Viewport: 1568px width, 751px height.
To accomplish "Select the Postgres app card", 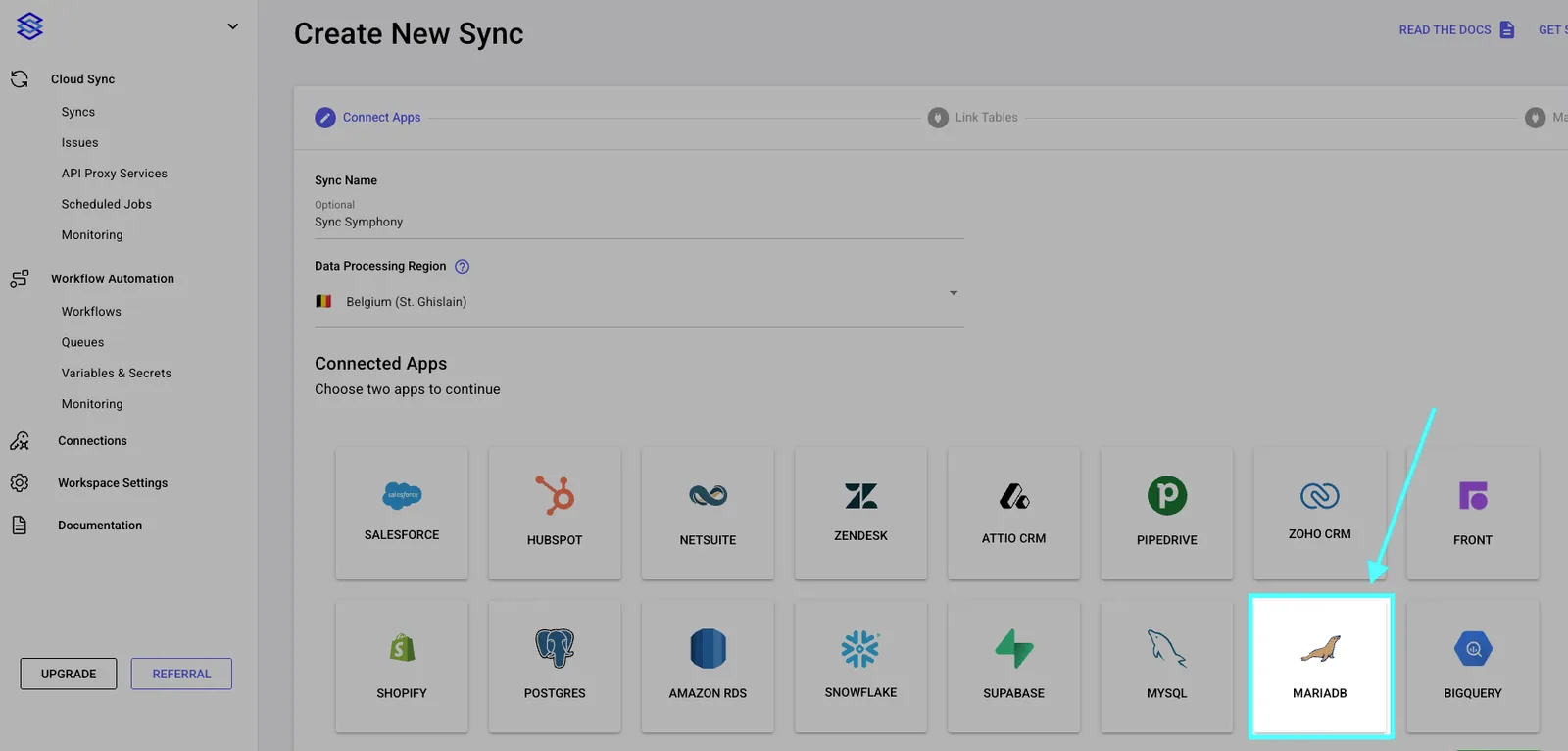I will point(555,667).
